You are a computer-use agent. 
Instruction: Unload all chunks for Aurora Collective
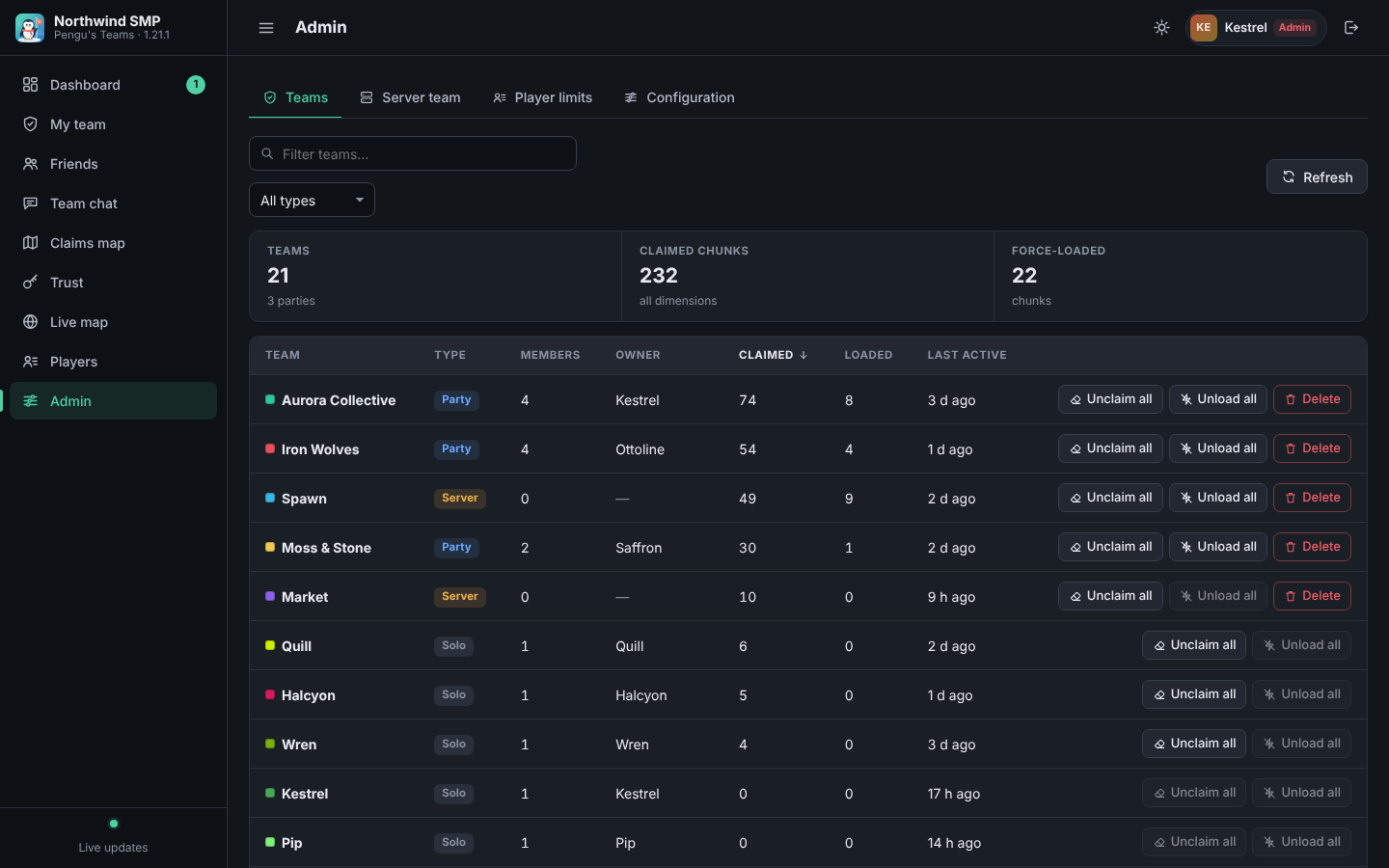pyautogui.click(x=1219, y=399)
